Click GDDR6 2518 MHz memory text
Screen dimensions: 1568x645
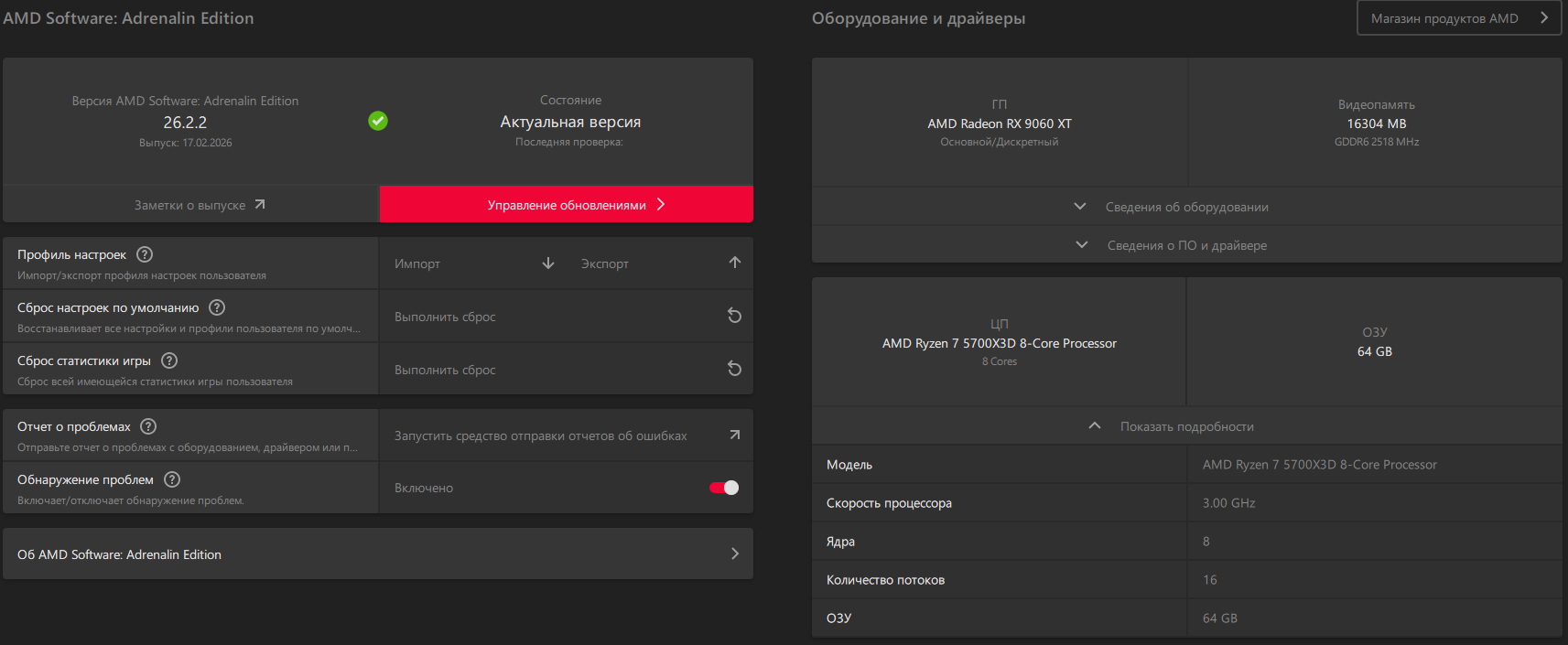click(1377, 142)
